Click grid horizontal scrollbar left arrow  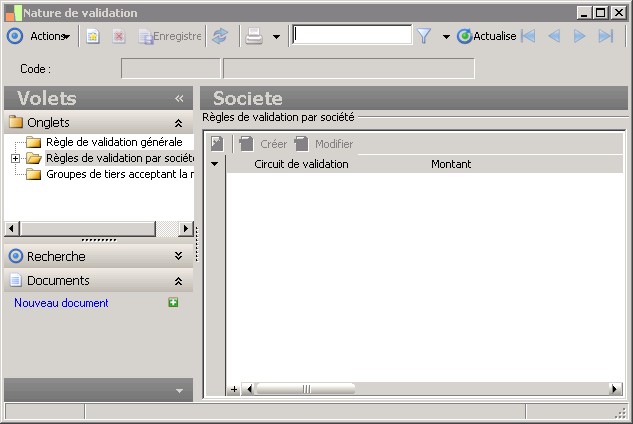tap(249, 389)
